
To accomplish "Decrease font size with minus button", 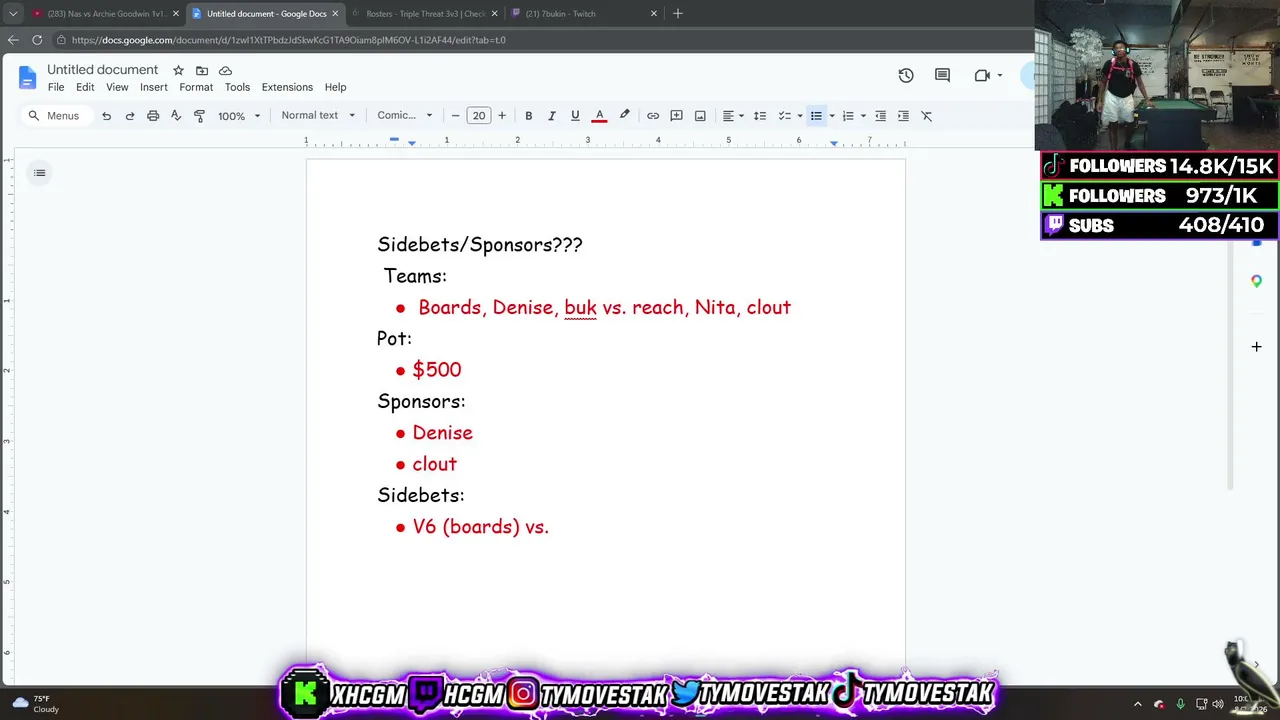I will [x=455, y=116].
